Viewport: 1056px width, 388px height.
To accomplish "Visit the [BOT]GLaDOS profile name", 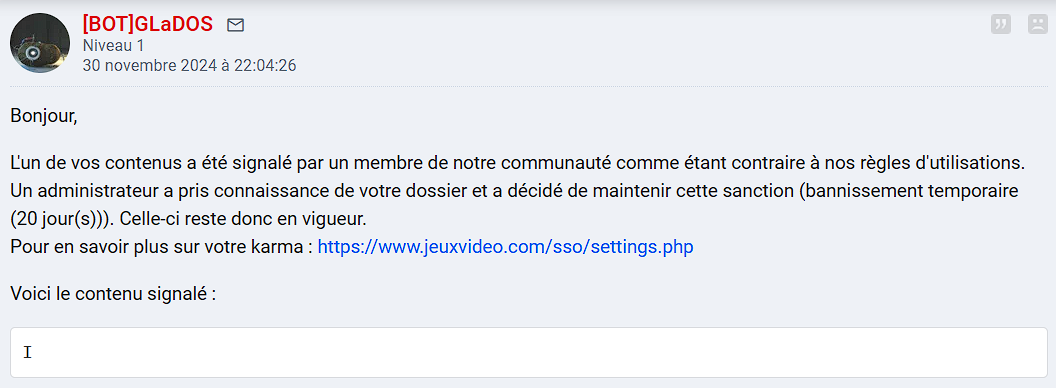I will point(147,24).
